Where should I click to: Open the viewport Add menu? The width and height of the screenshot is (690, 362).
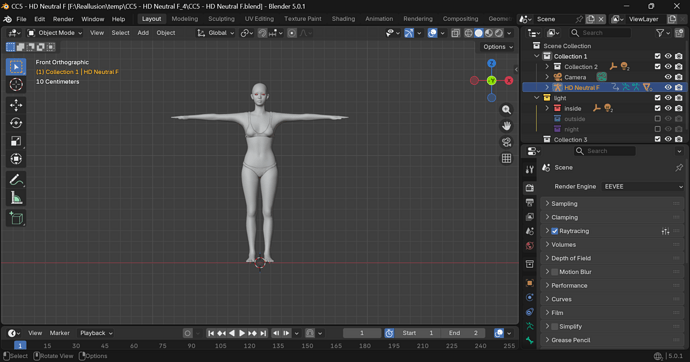pyautogui.click(x=143, y=33)
